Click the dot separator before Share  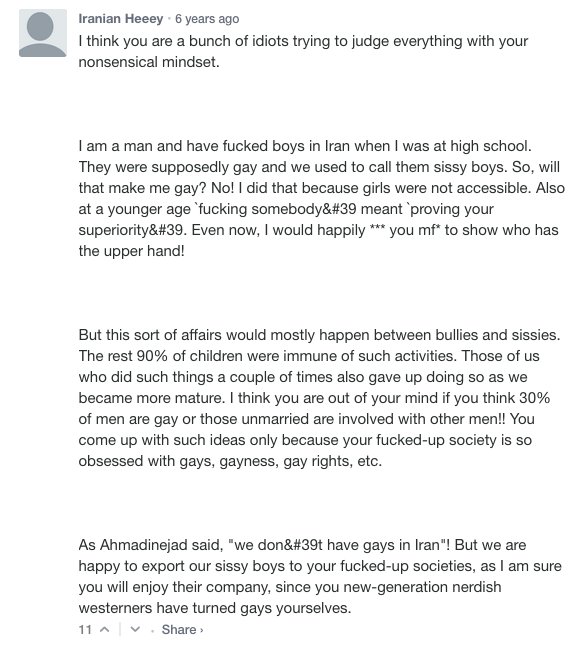tap(152, 631)
